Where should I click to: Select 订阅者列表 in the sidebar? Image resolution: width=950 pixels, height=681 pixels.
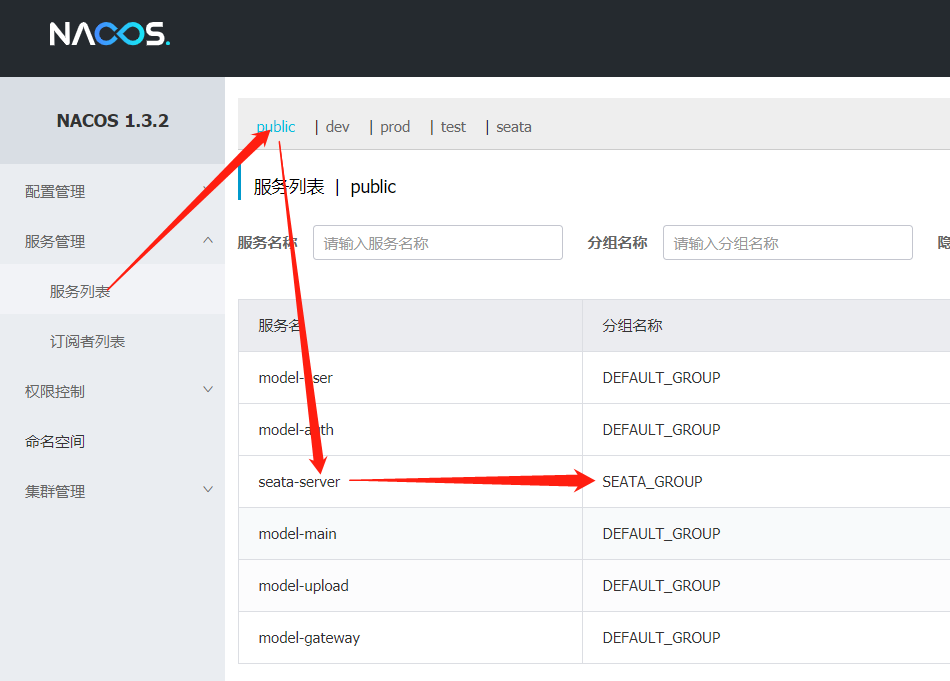click(x=87, y=342)
